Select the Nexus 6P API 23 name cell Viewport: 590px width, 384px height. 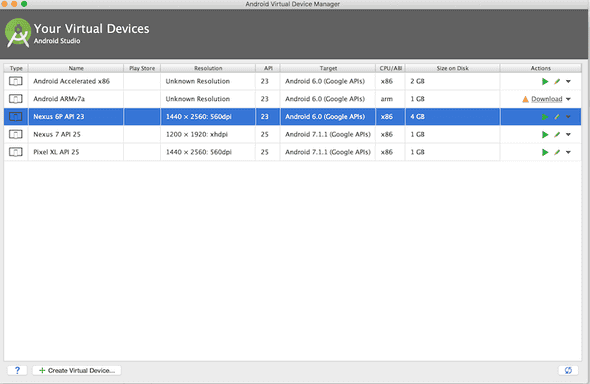click(x=76, y=117)
